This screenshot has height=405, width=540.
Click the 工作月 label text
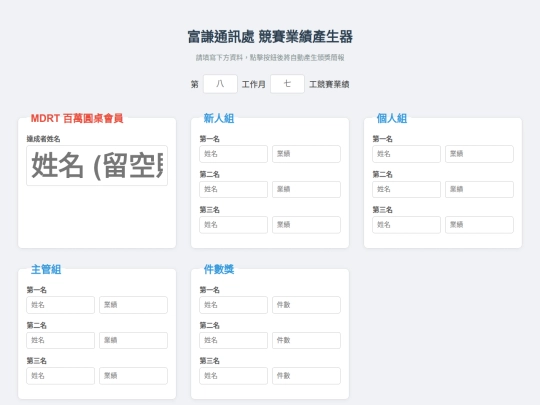coord(254,84)
